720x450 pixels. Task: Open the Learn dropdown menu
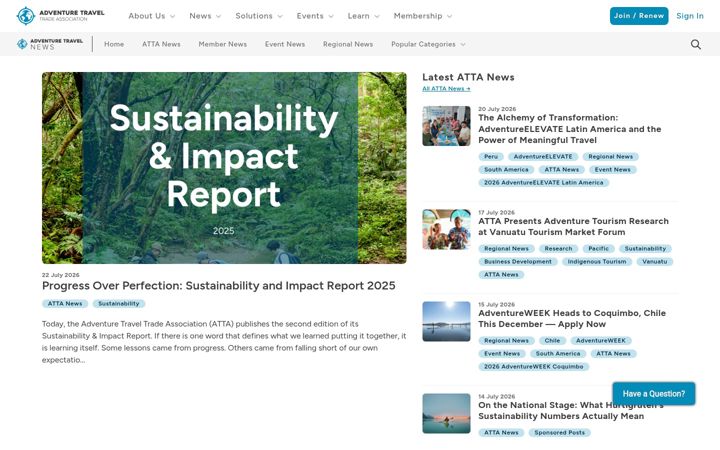[364, 16]
